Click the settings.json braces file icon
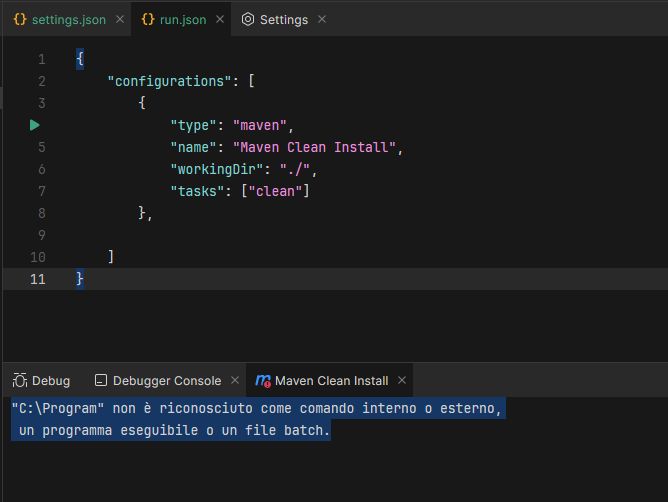This screenshot has height=502, width=668. click(x=20, y=19)
